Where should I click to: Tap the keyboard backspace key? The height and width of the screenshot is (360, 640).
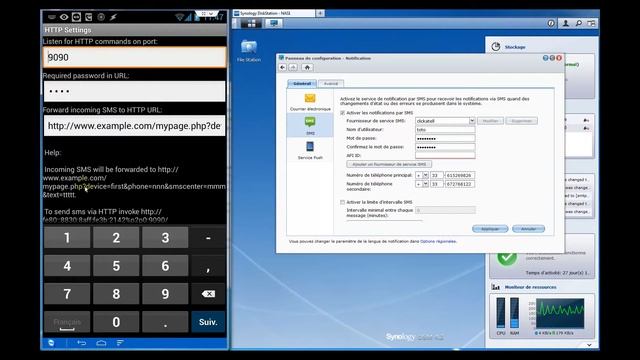click(208, 294)
